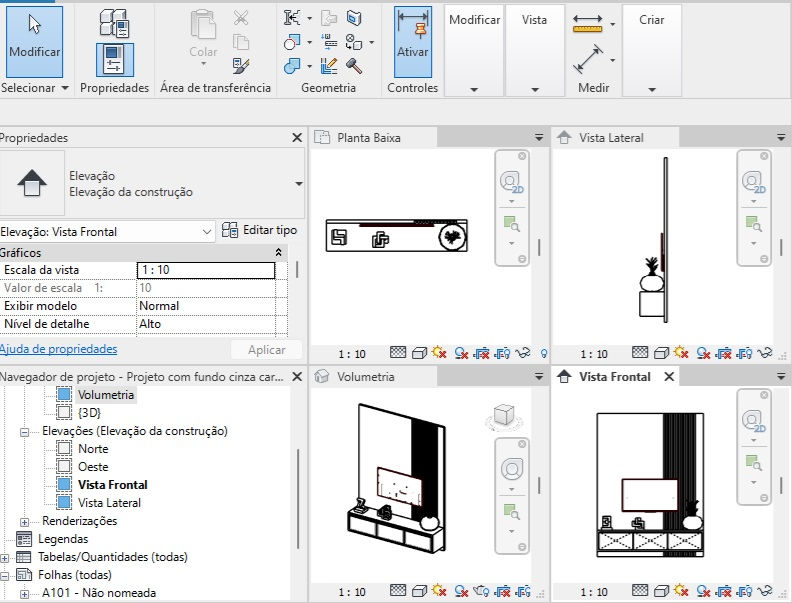792x603 pixels.
Task: Select Norte elevation in project browser
Action: coord(93,448)
